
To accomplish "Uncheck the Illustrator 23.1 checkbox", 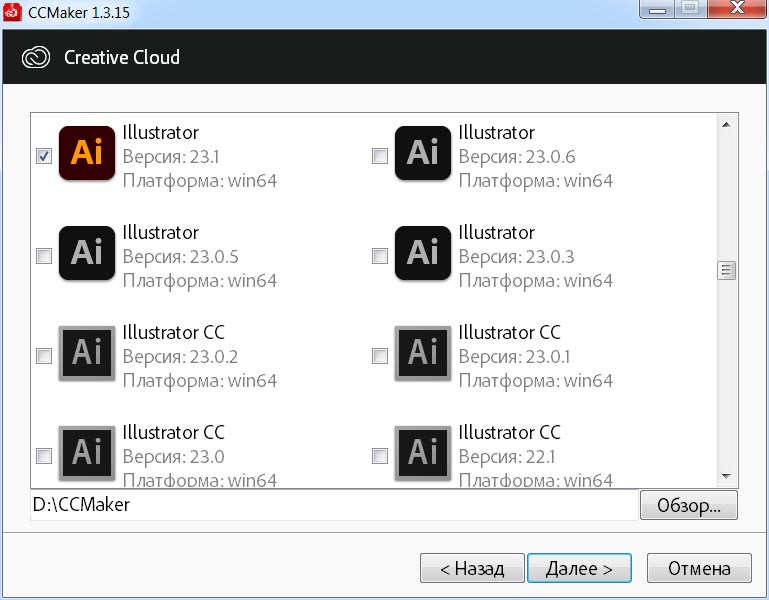I will point(44,156).
